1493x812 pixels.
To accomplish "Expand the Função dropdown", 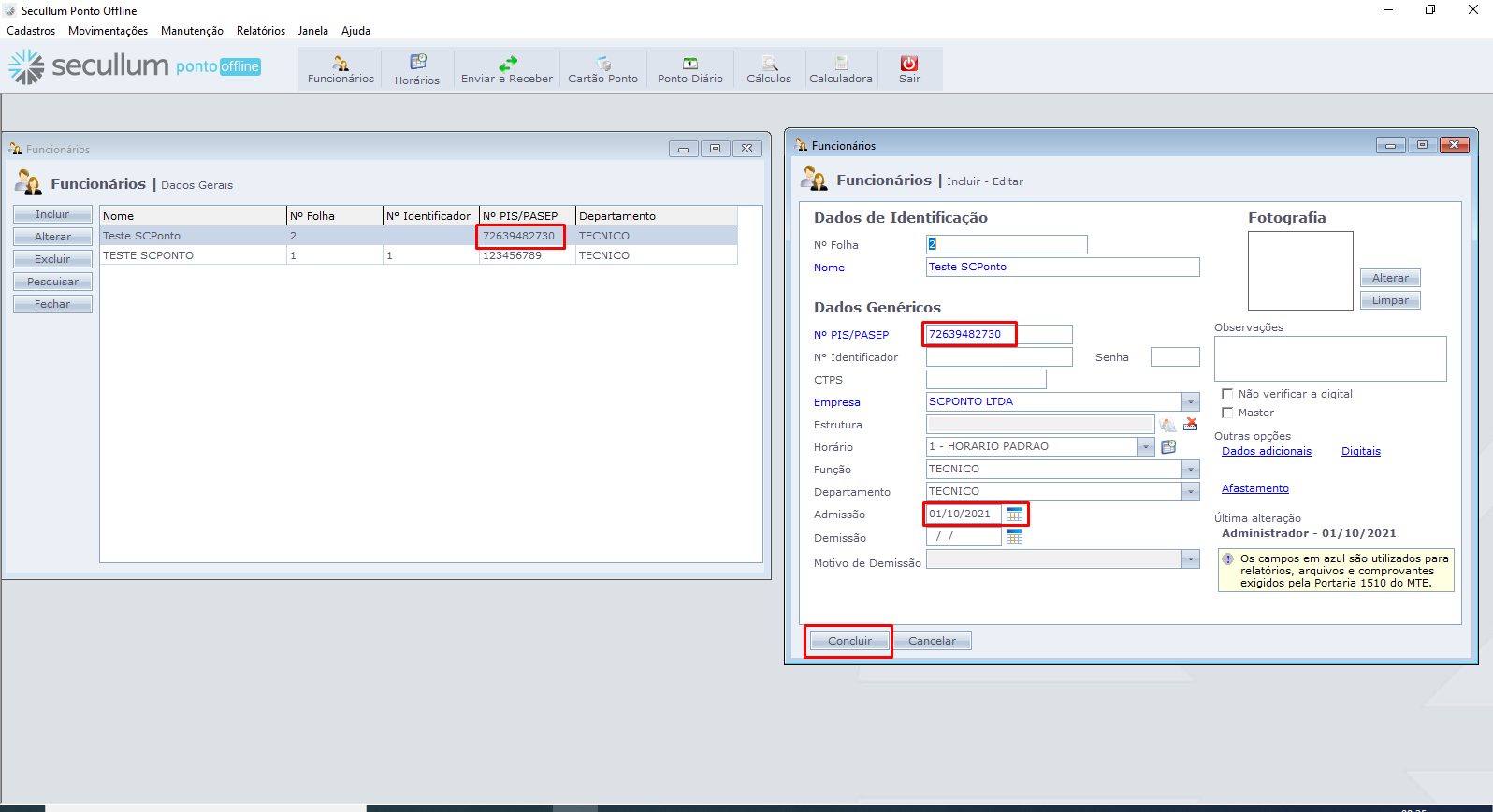I will 1190,470.
